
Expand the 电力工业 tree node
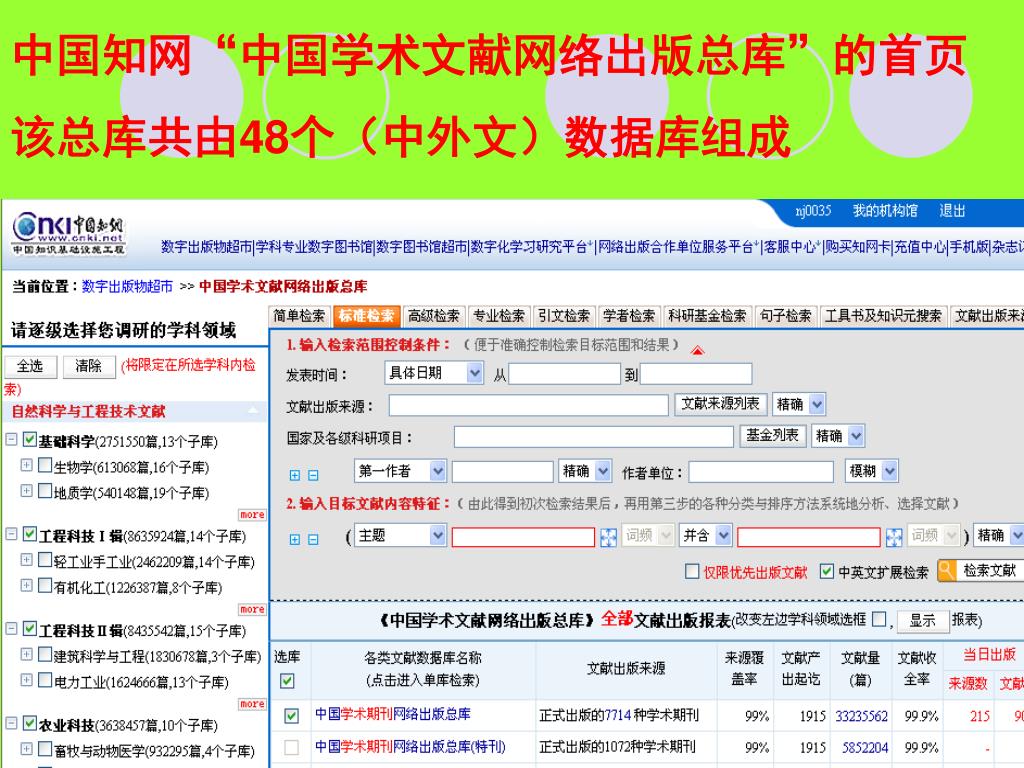click(26, 680)
